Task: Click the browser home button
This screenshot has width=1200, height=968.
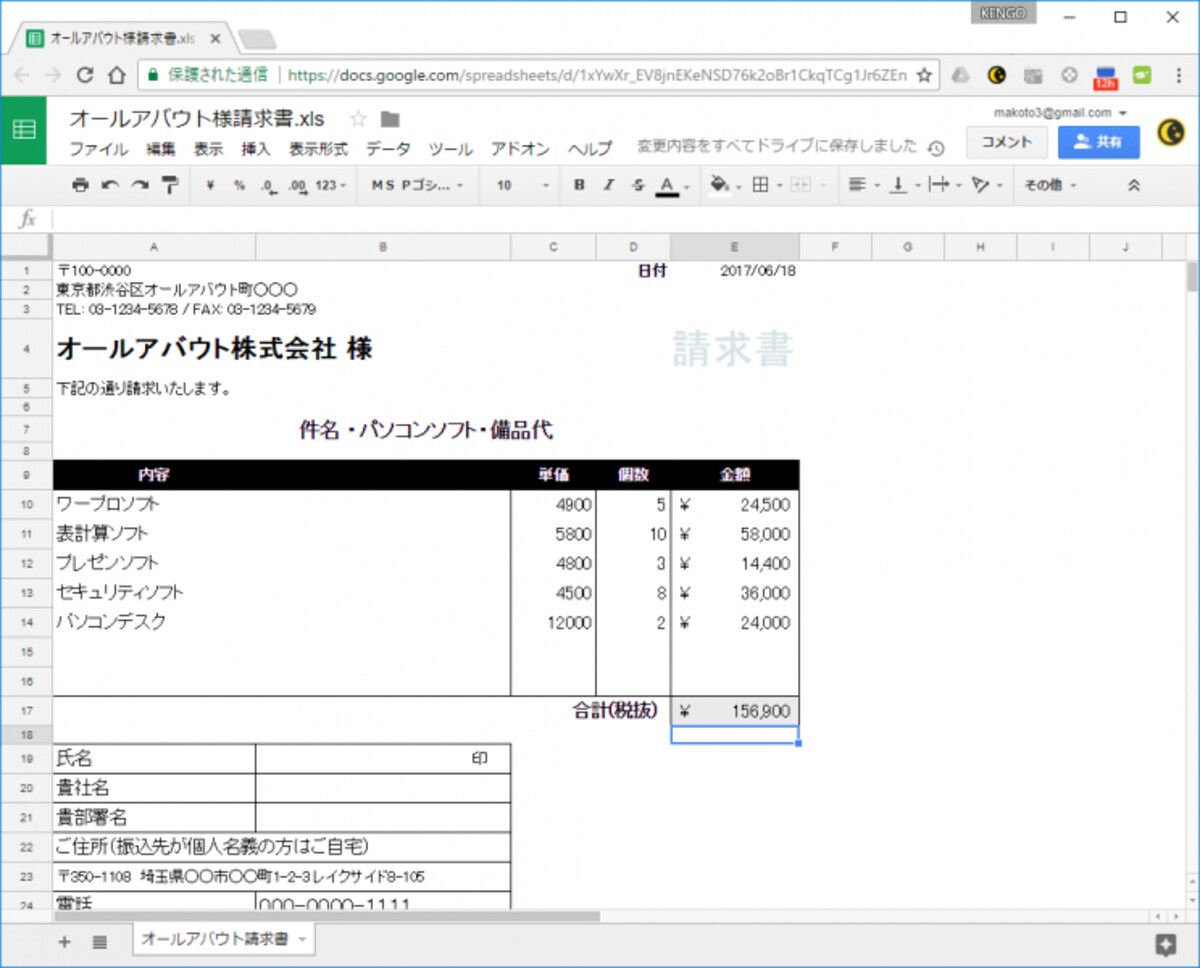Action: coord(117,75)
